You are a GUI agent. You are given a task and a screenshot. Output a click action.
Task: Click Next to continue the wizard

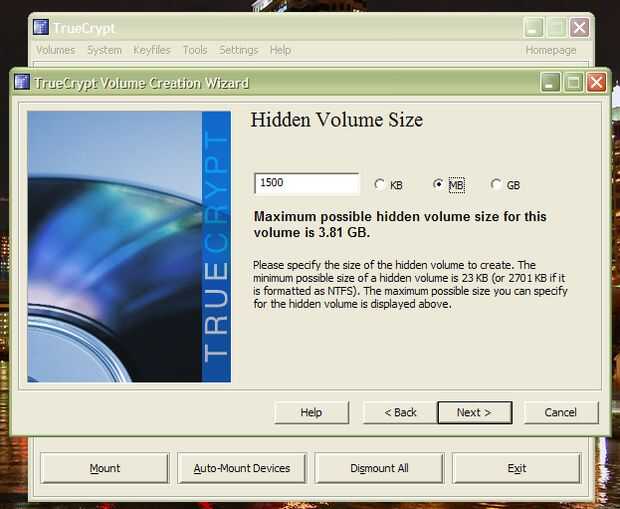coord(474,412)
